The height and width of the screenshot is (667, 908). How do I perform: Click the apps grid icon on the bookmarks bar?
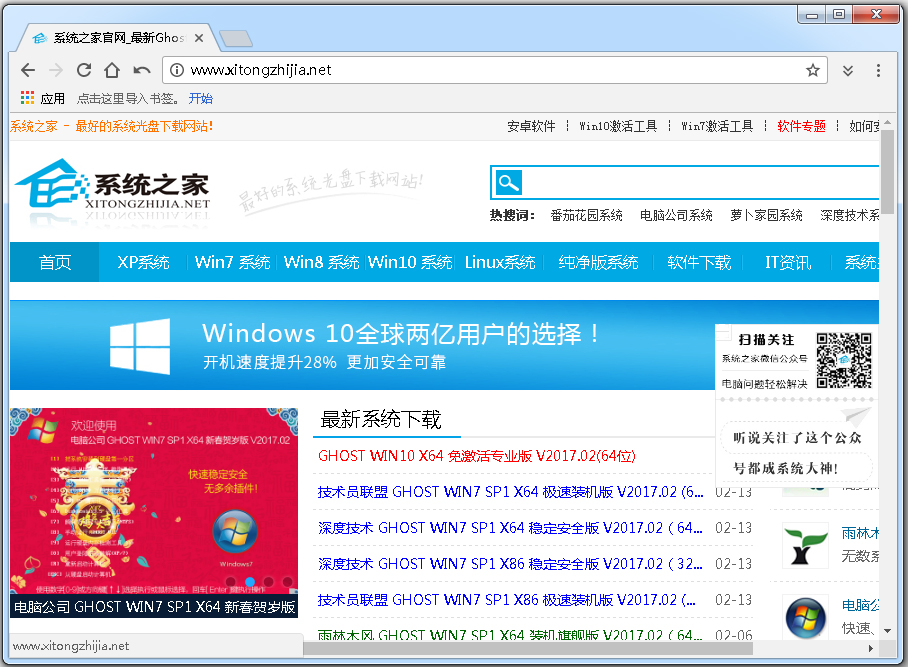coord(26,97)
